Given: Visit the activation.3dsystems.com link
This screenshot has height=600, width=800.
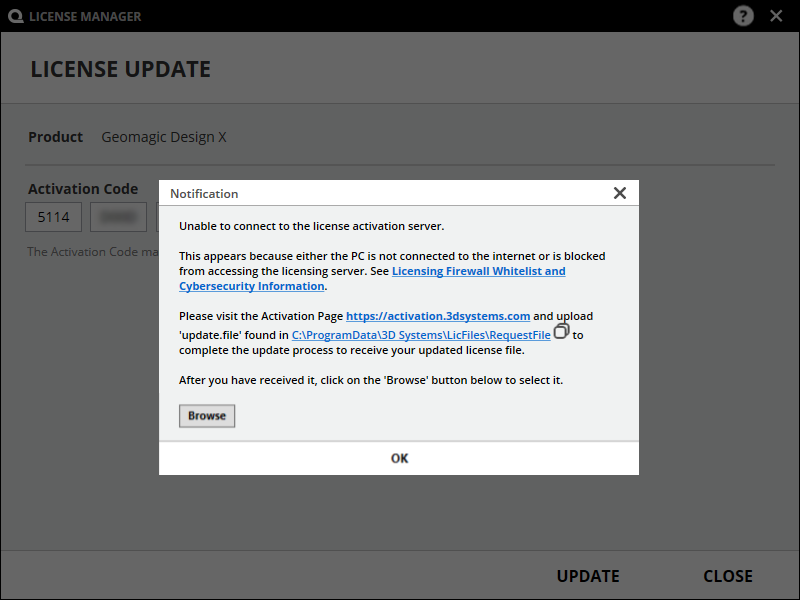Looking at the screenshot, I should (x=438, y=316).
